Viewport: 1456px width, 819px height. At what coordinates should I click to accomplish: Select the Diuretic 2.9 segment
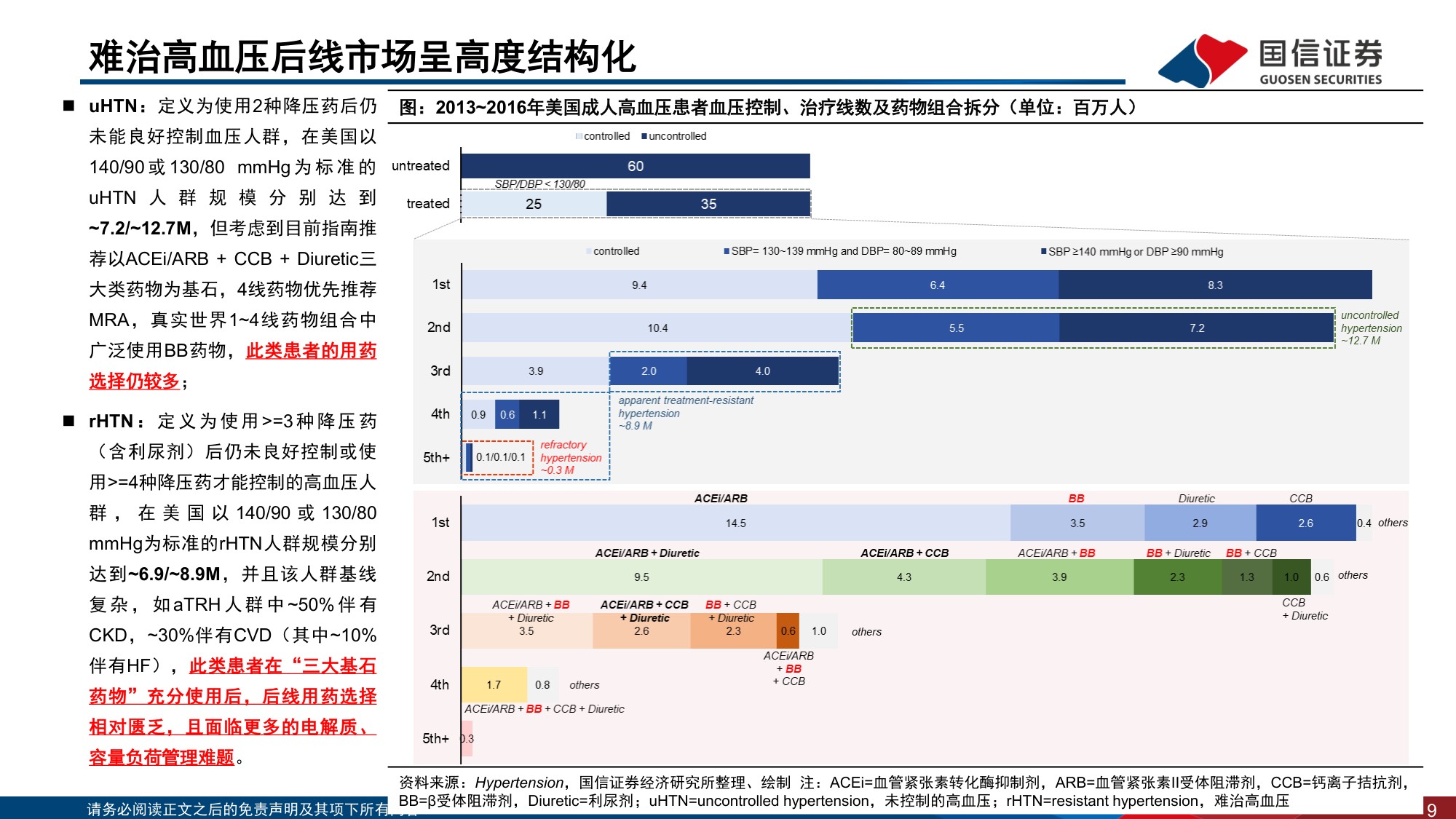coord(1200,523)
